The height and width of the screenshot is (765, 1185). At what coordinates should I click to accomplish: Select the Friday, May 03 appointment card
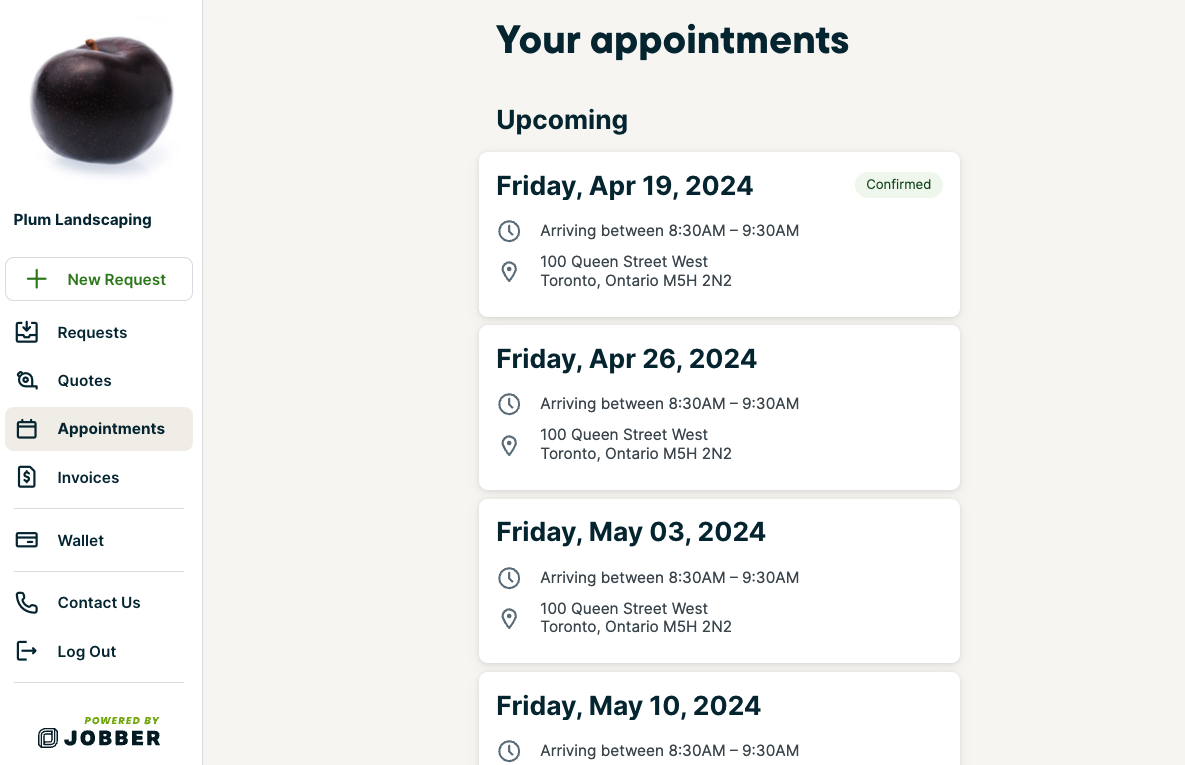tap(719, 580)
